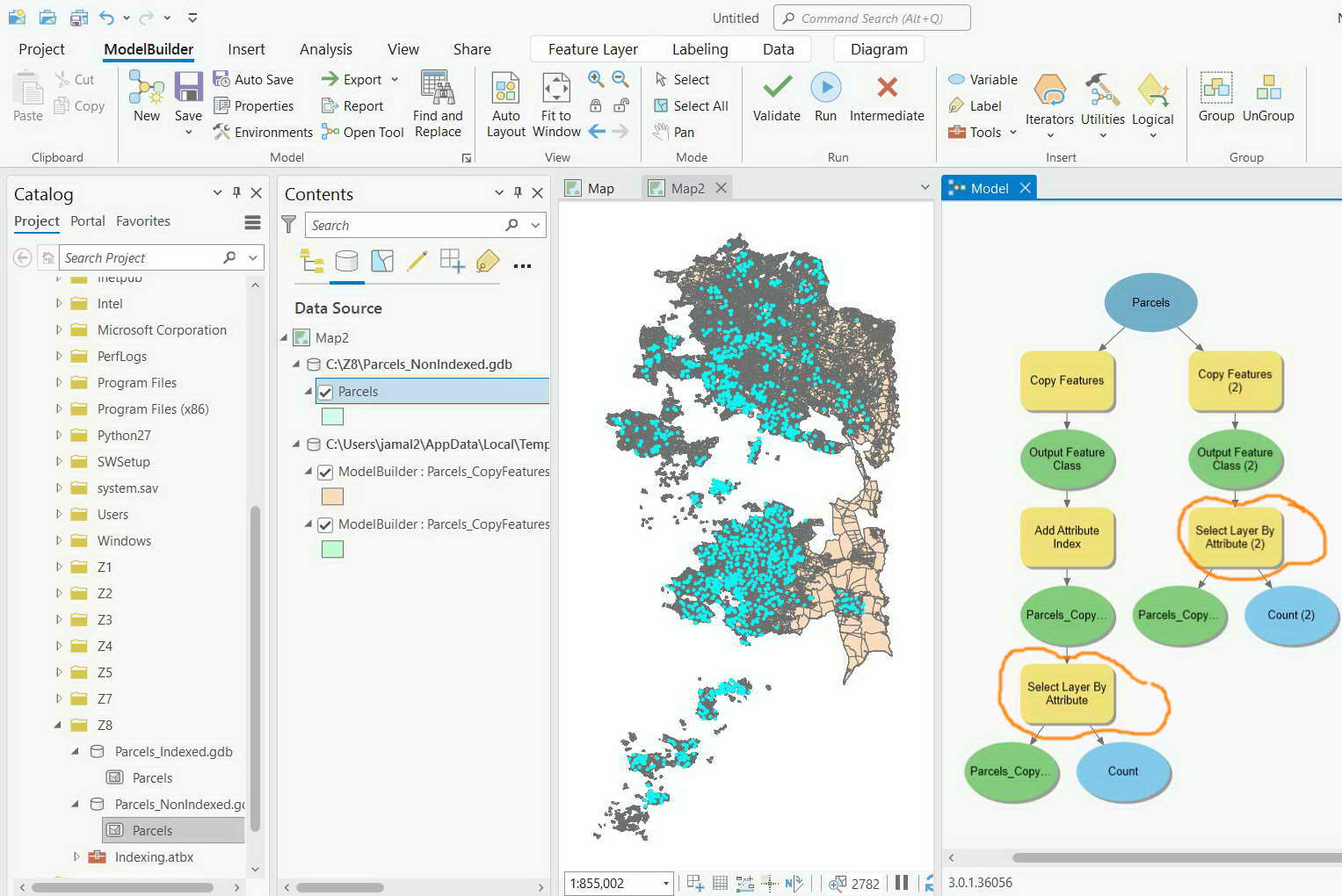
Task: Click the peach layer symbol swatch
Action: (332, 496)
